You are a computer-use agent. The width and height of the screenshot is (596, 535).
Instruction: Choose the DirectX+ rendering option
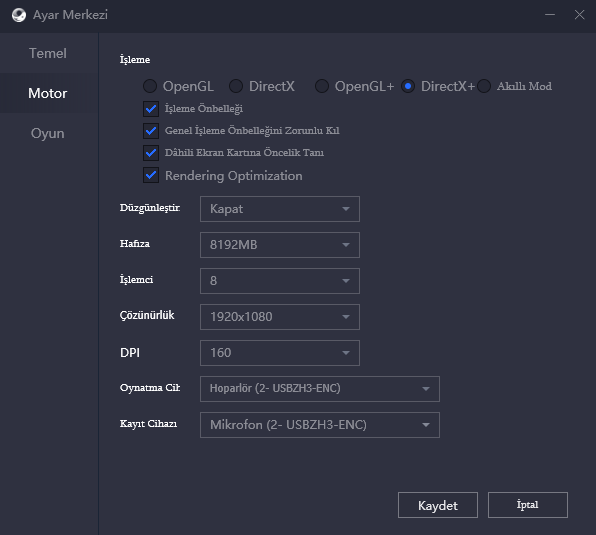tap(408, 86)
